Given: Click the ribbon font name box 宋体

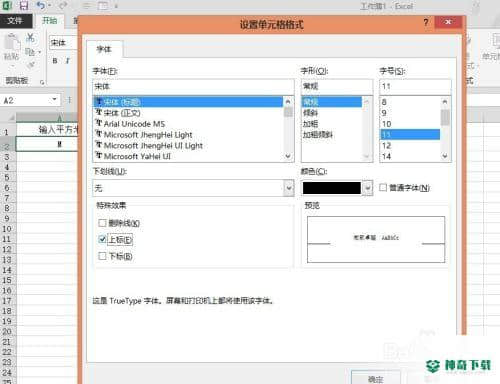Looking at the screenshot, I should click(63, 43).
